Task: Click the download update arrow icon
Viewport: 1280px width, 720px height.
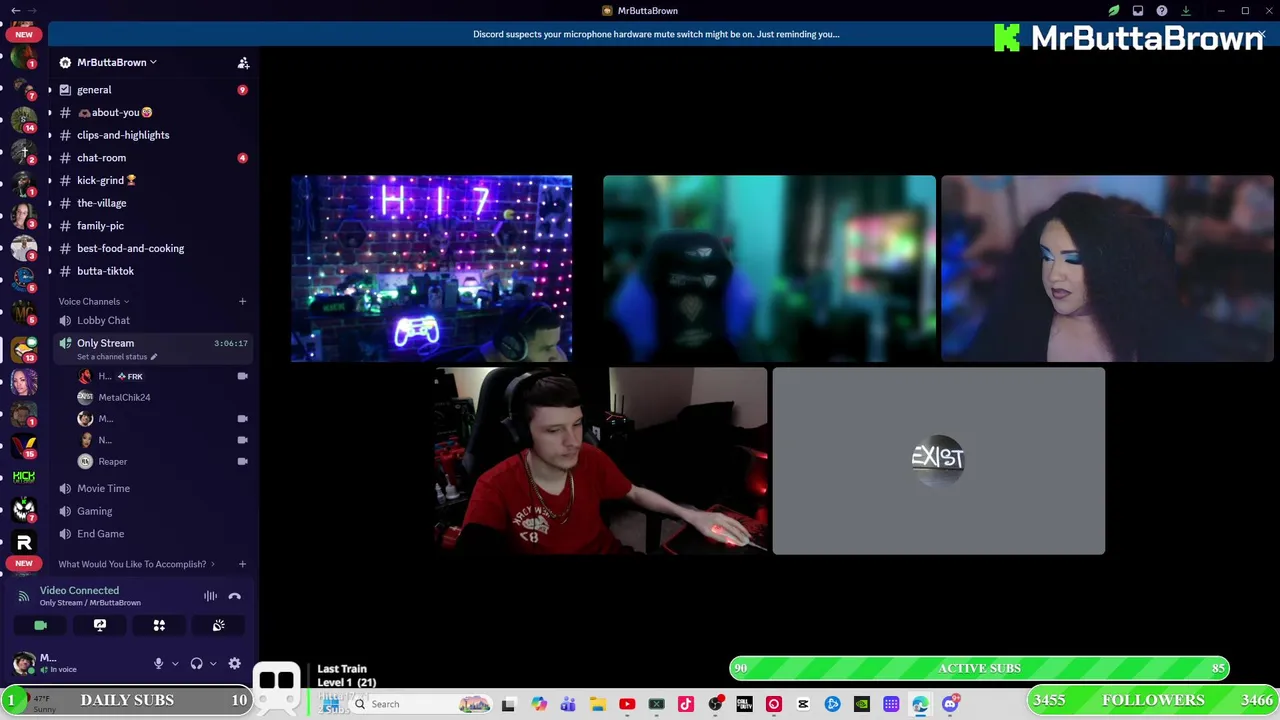Action: coord(1186,11)
